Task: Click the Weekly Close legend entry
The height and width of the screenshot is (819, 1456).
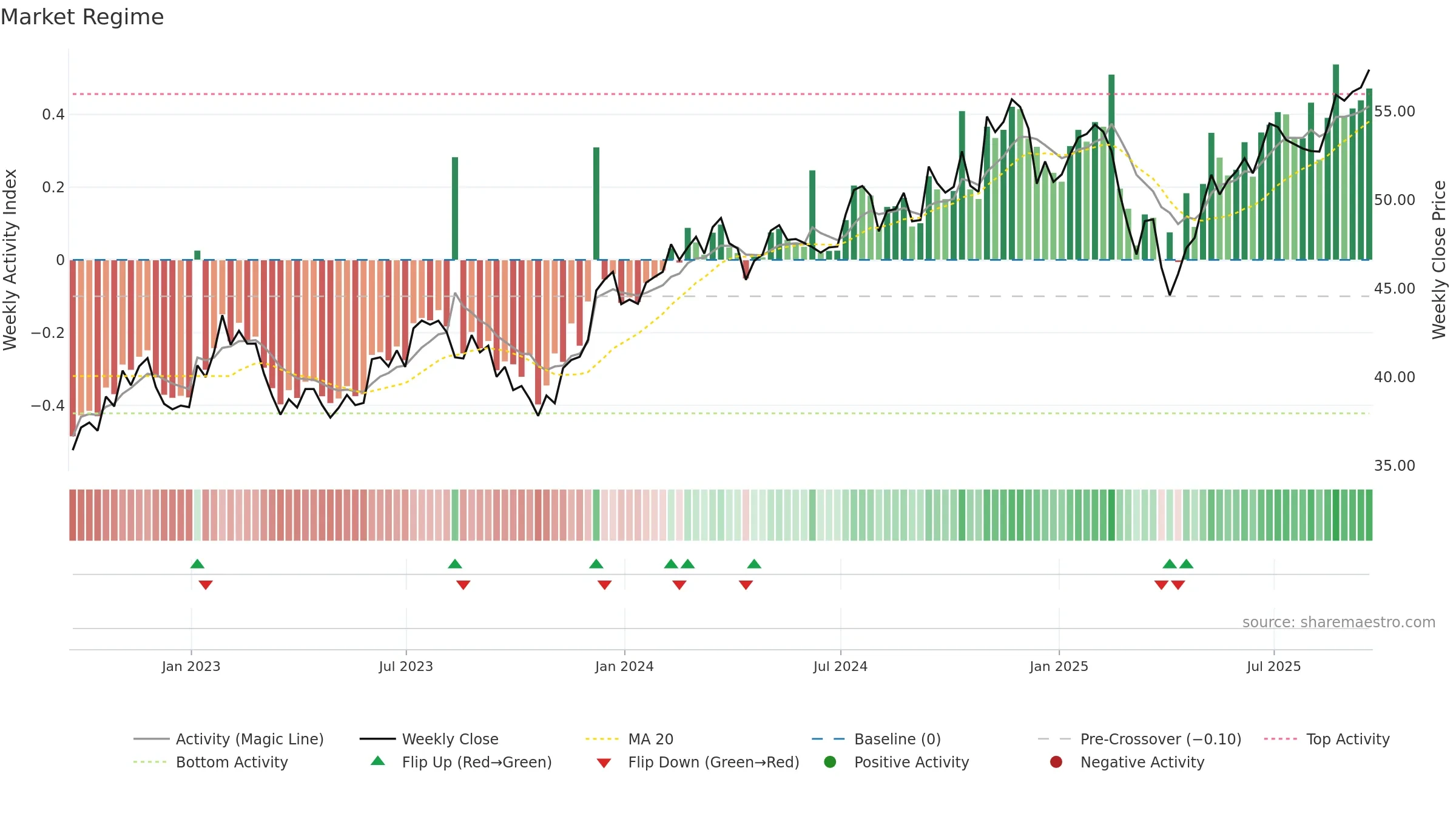Action: 429,739
